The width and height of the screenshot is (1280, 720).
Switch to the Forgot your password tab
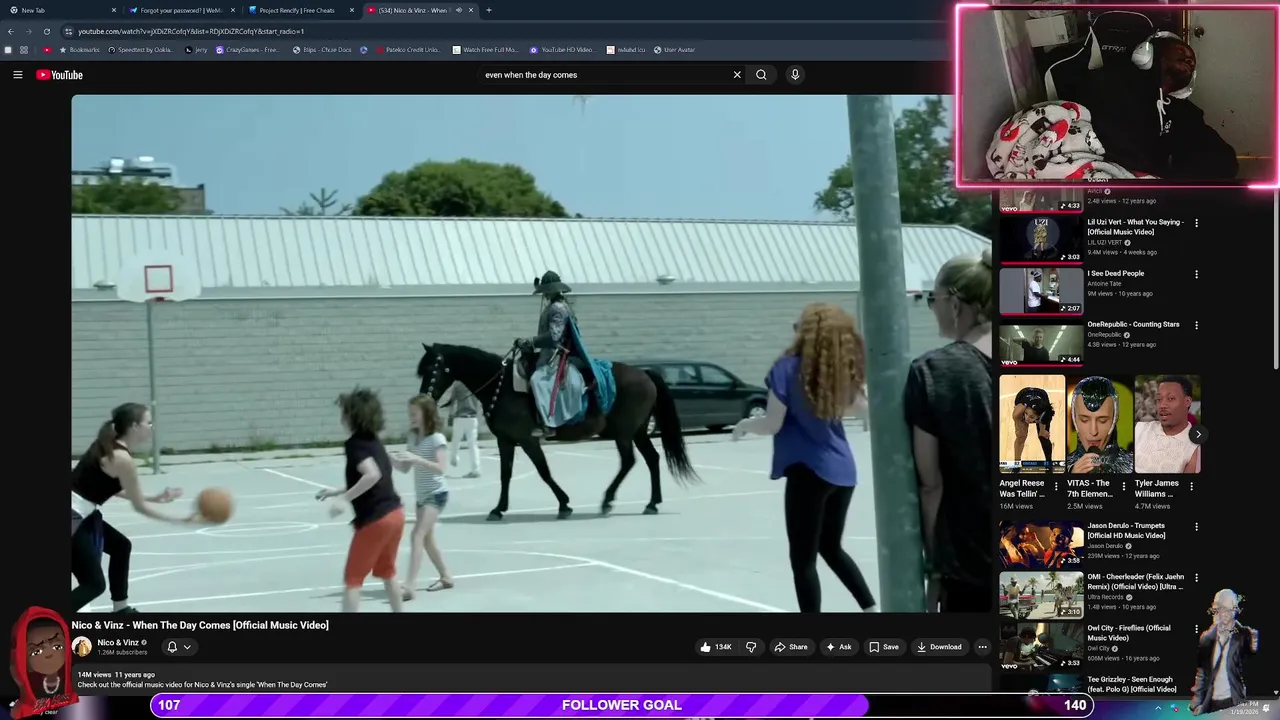pyautogui.click(x=180, y=10)
